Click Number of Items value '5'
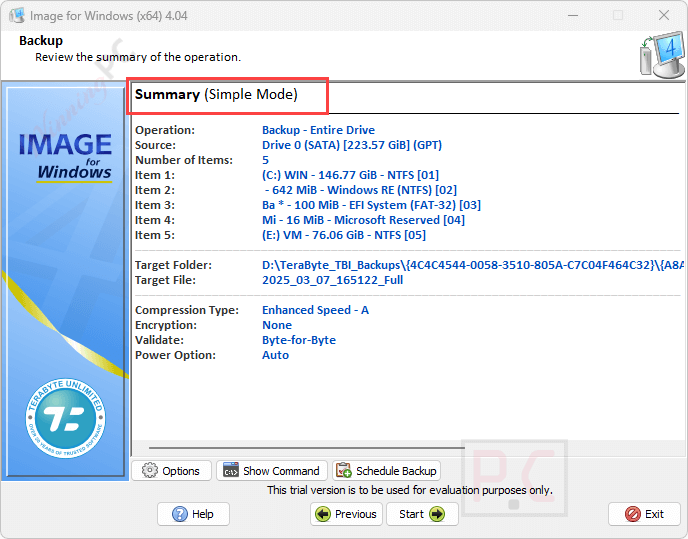The width and height of the screenshot is (688, 539). coord(265,160)
